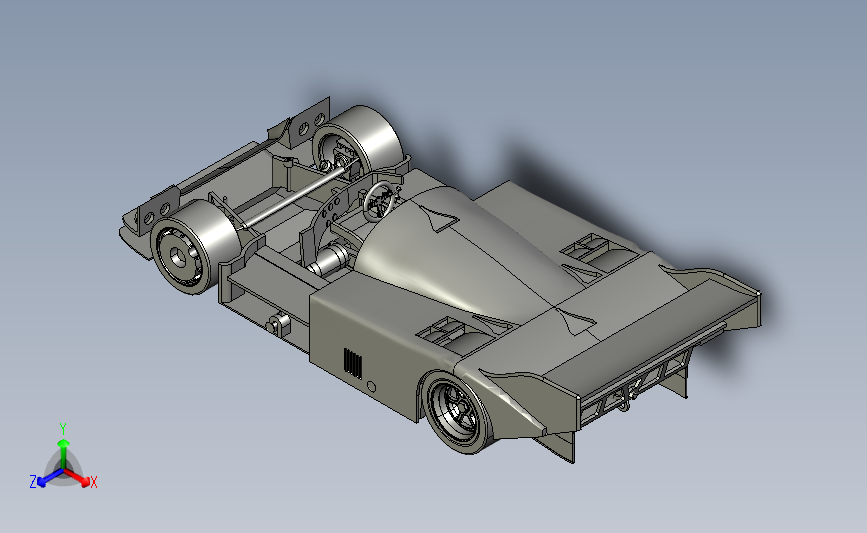Image resolution: width=867 pixels, height=533 pixels.
Task: Select the triangular outline on the canopy top
Action: point(440,219)
